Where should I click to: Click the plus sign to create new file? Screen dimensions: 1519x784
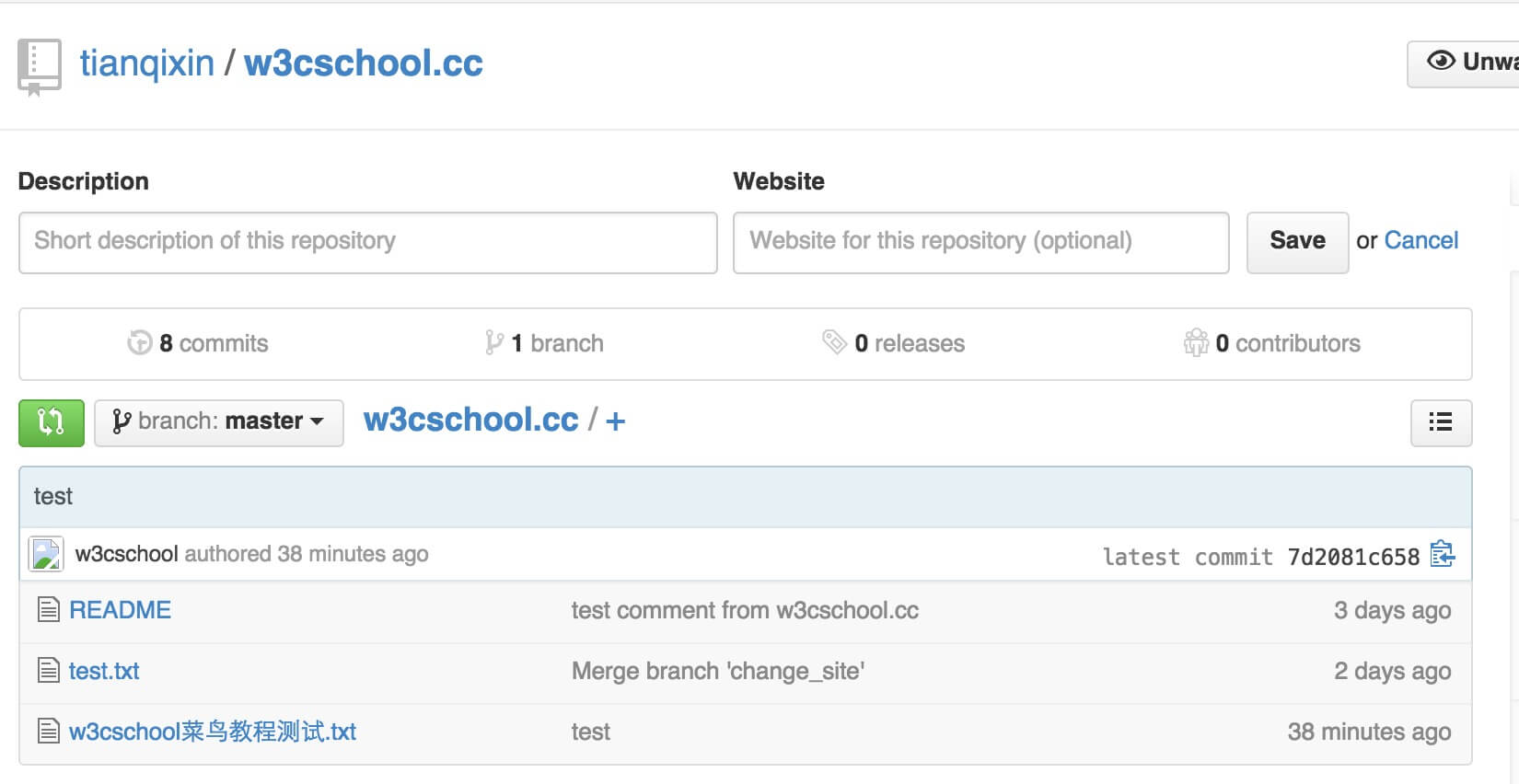[615, 421]
